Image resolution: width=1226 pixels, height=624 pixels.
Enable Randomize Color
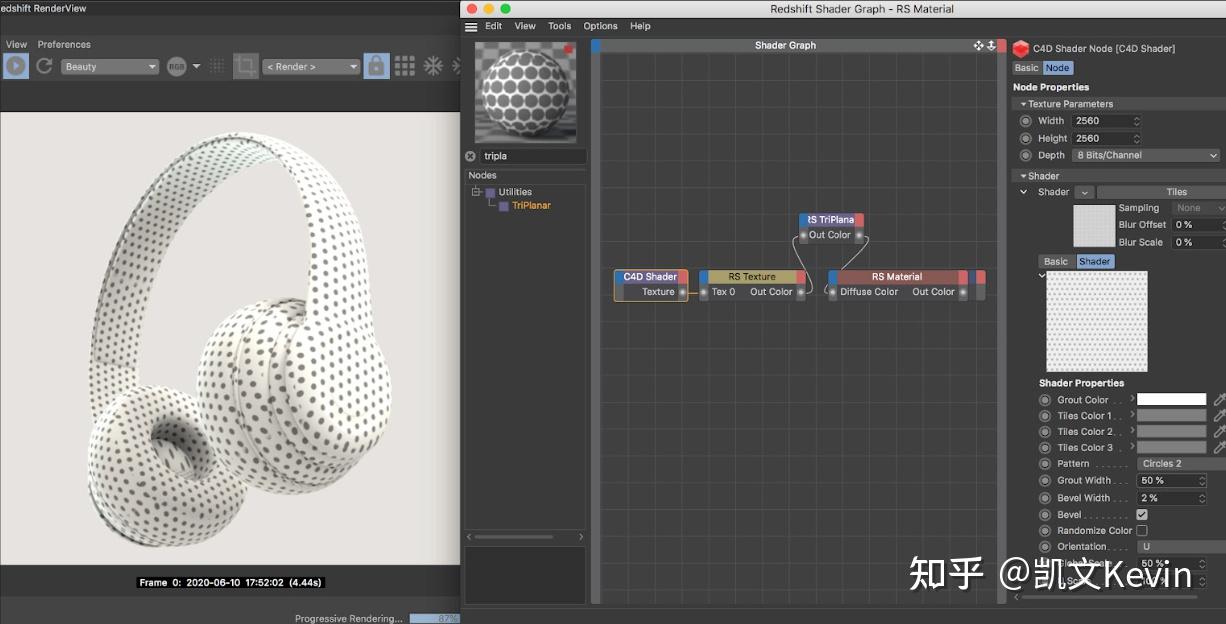point(1142,530)
